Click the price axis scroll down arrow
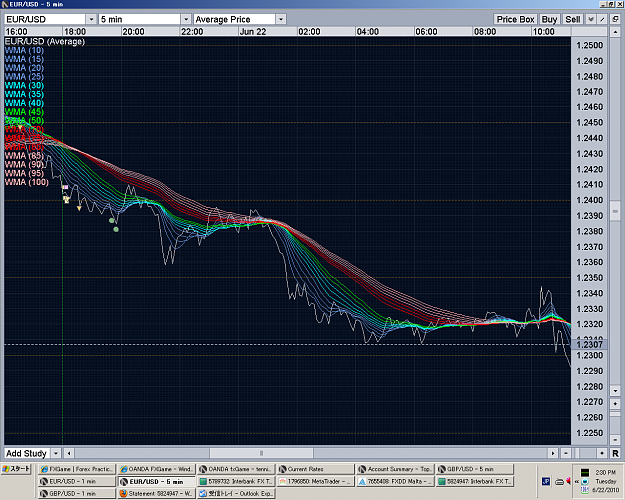Screen dimensions: 625x500 pos(615,391)
